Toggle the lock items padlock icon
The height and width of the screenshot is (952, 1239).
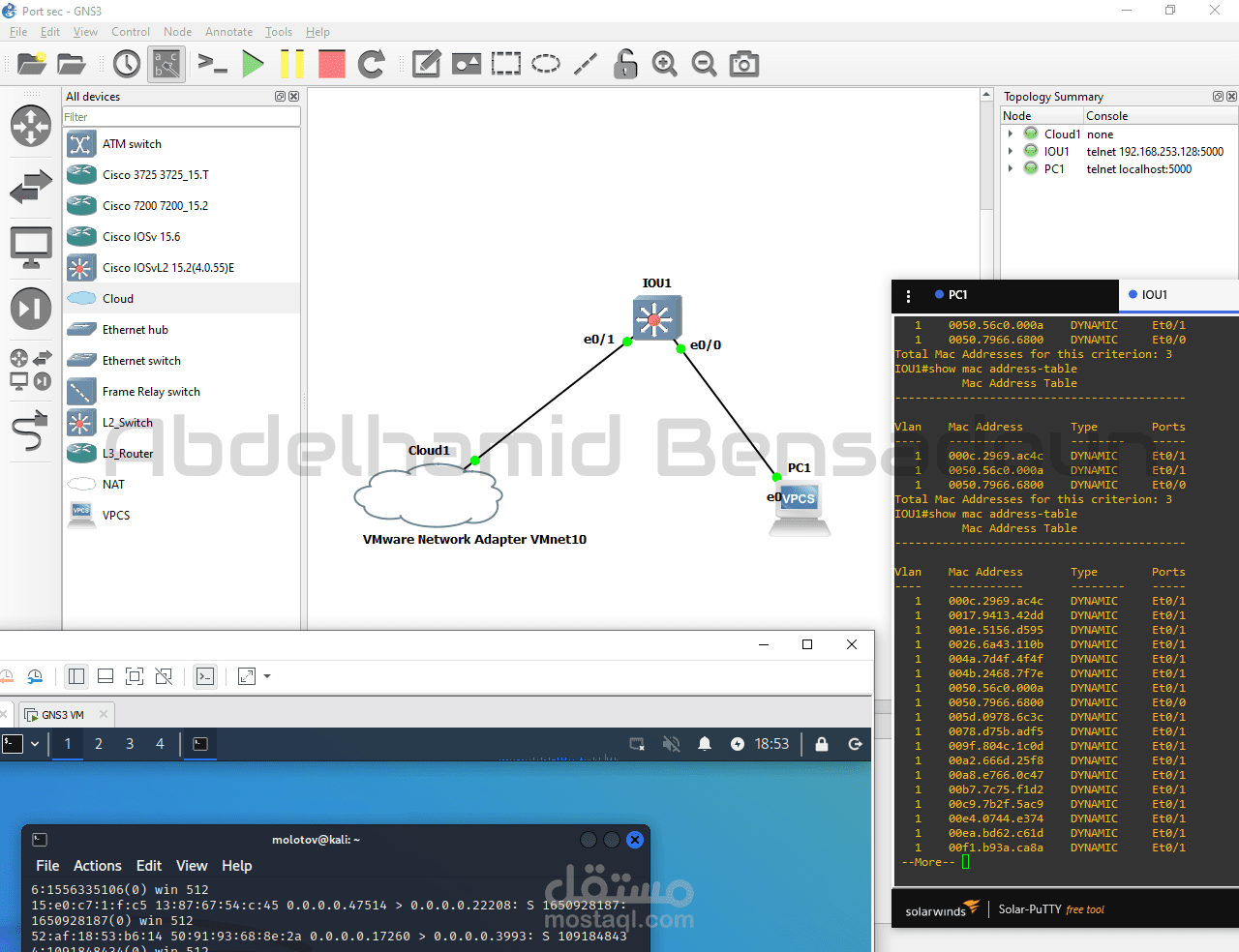click(x=625, y=64)
